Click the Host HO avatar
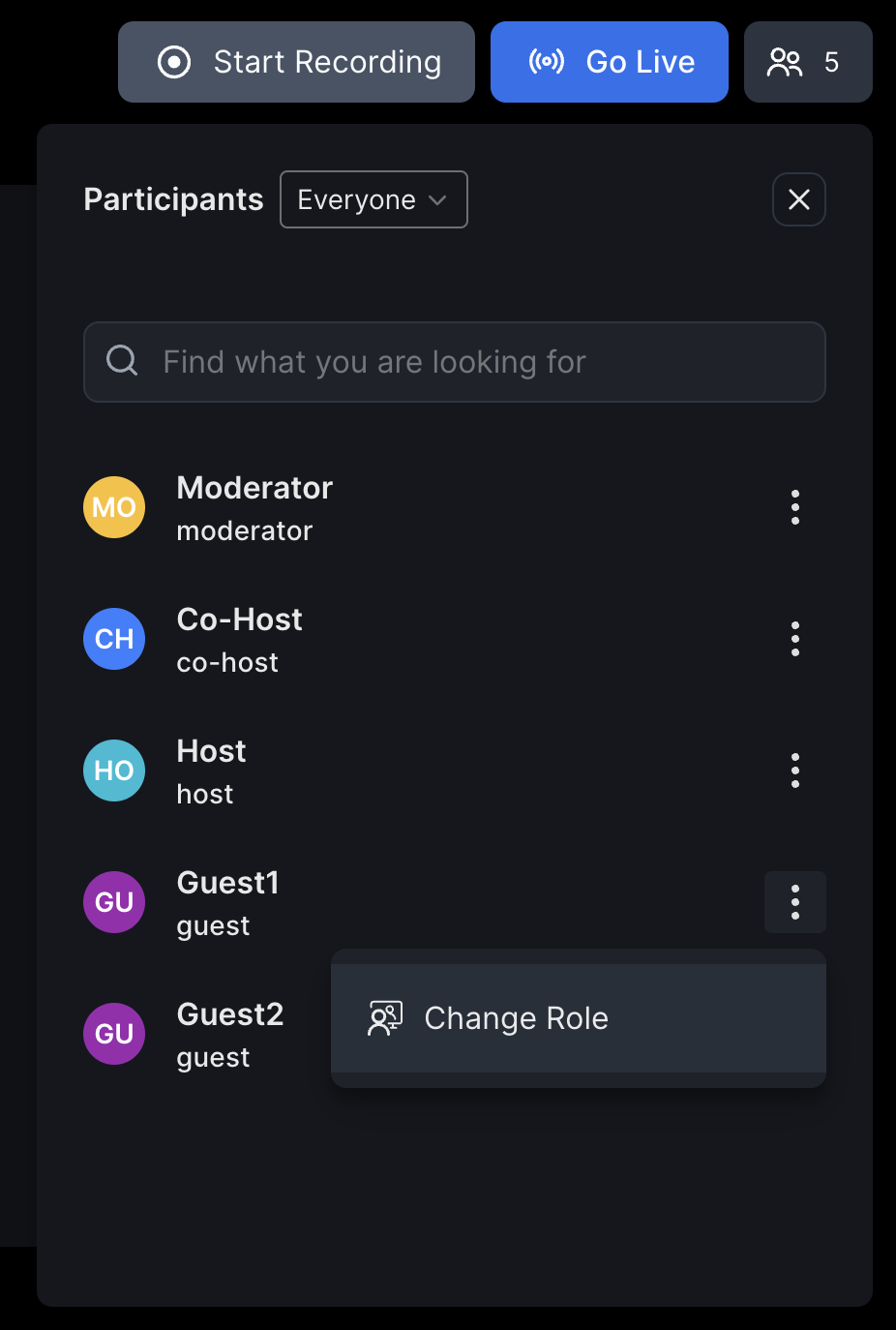896x1330 pixels. (114, 771)
